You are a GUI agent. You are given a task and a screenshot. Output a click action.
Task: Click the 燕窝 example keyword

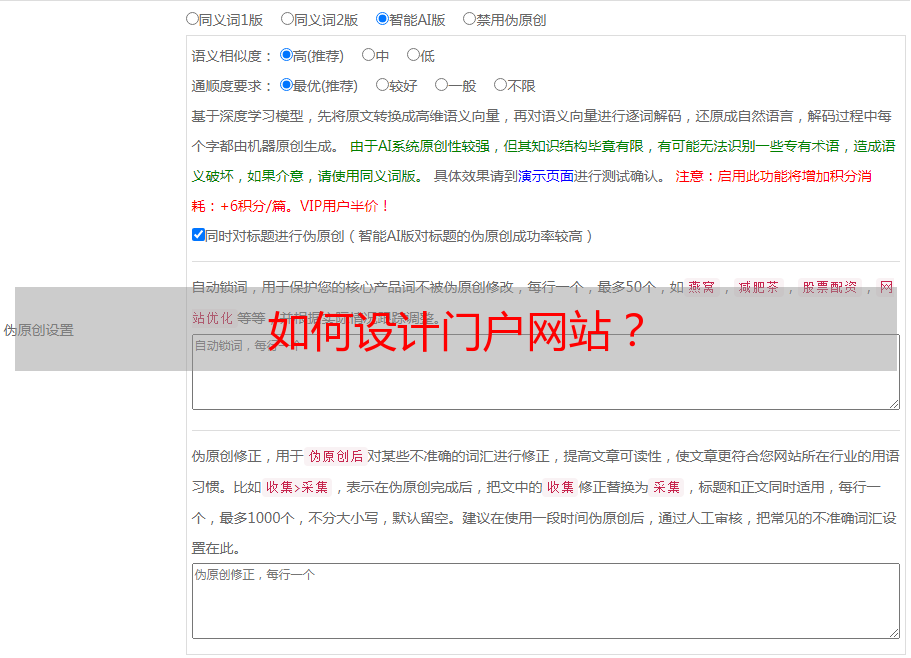click(x=701, y=287)
